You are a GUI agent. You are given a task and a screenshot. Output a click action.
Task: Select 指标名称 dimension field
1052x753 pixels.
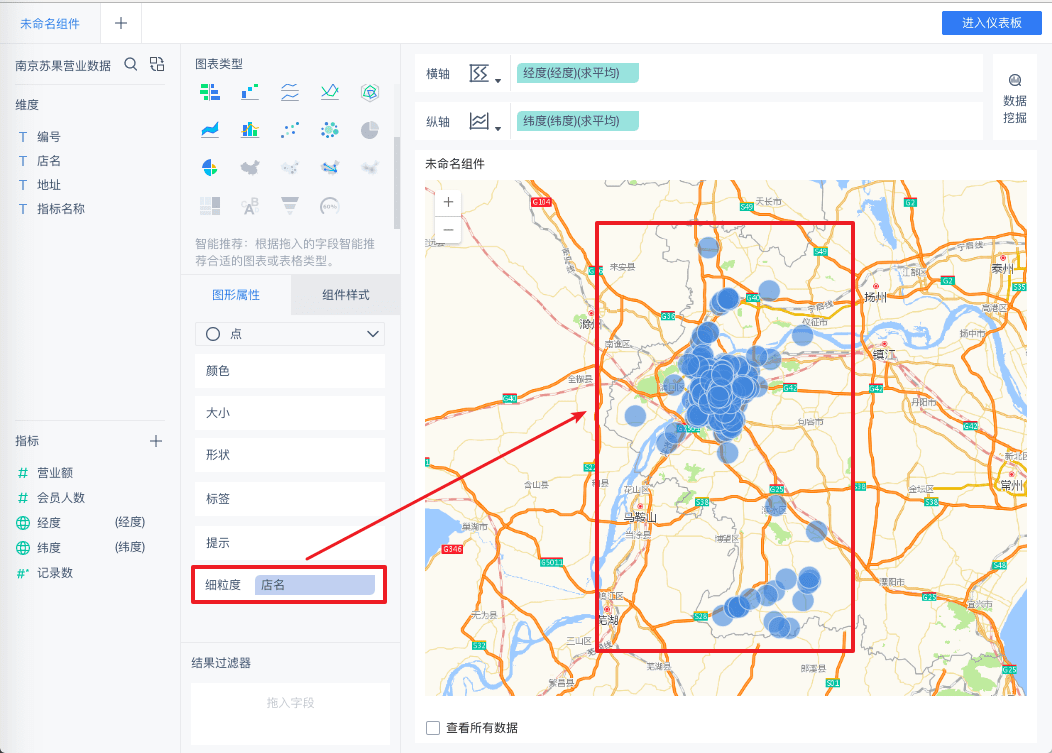click(x=60, y=209)
